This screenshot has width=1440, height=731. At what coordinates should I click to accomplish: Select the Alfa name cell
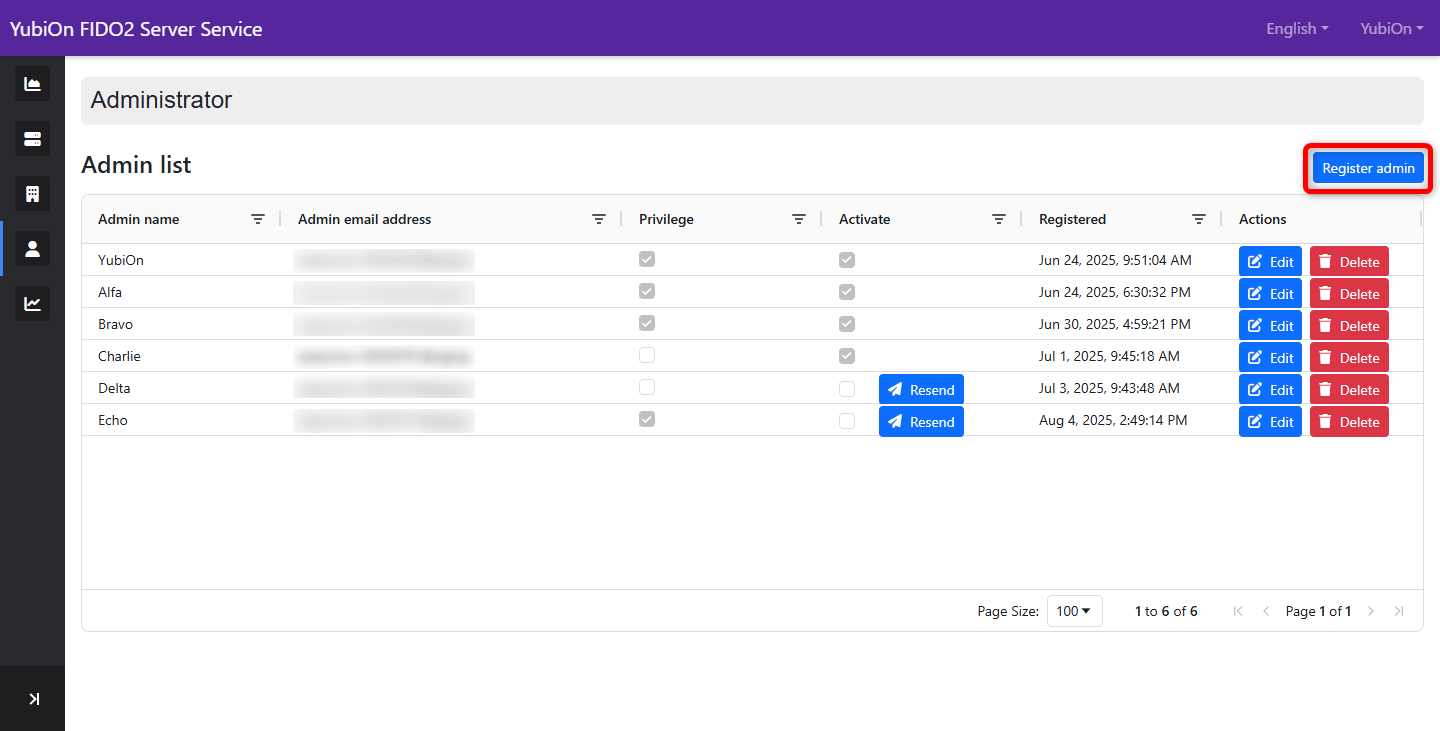pos(110,292)
